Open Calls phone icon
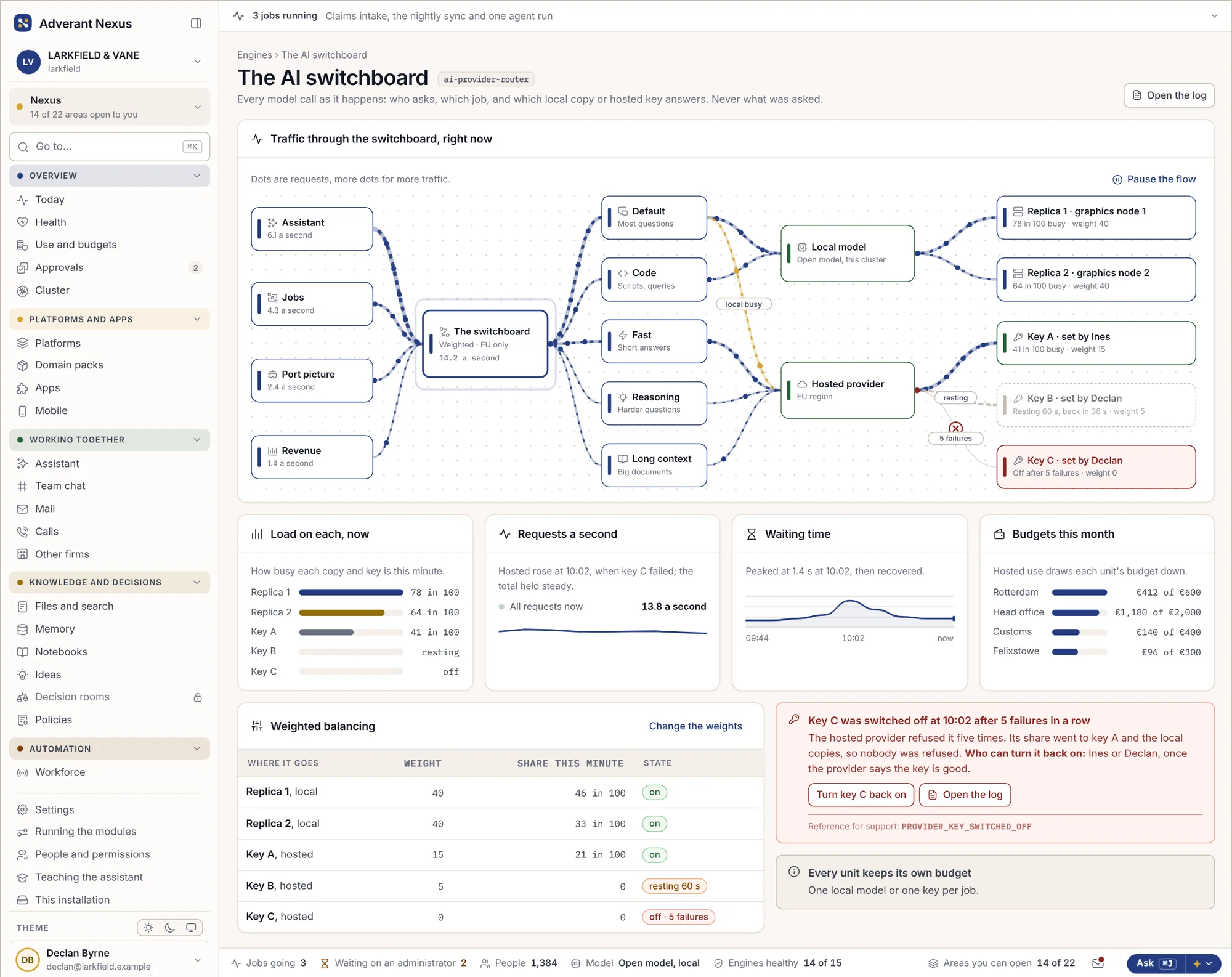 23,532
